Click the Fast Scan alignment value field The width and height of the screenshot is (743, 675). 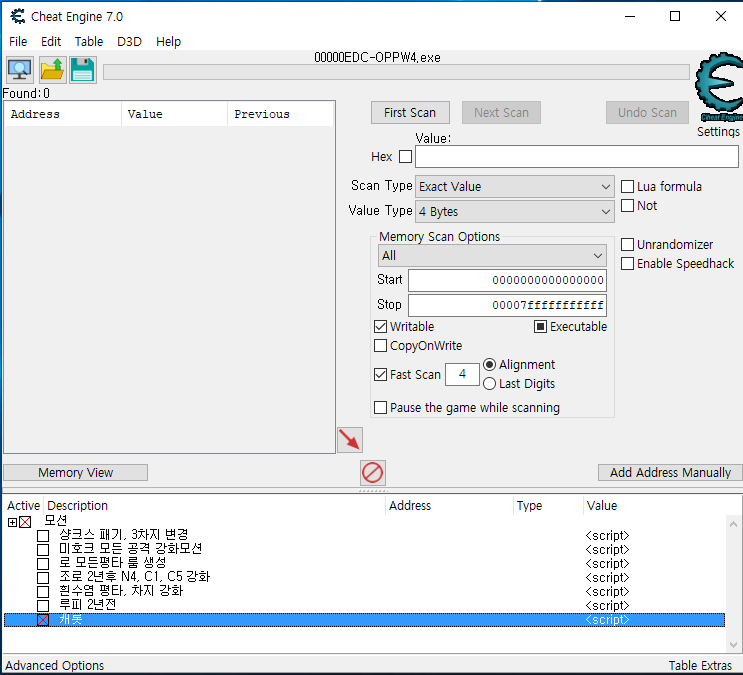pos(462,374)
